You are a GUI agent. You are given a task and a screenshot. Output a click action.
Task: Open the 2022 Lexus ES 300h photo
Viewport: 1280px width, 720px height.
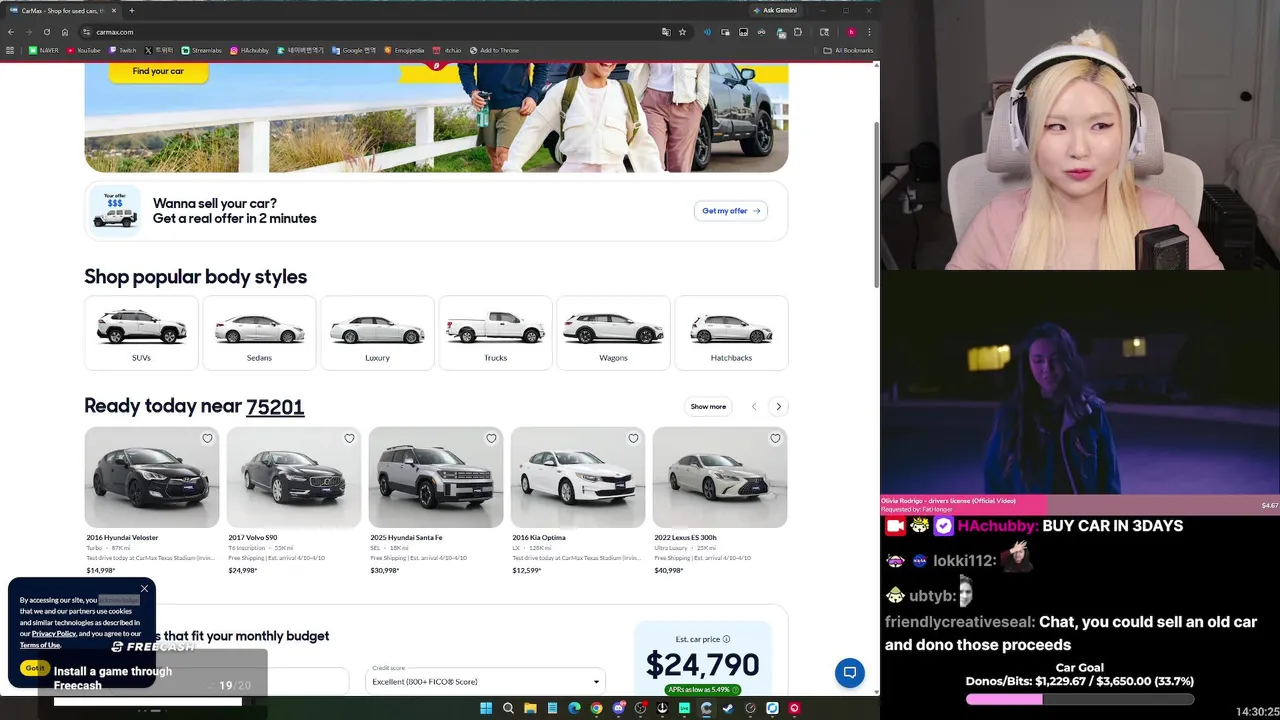(720, 477)
